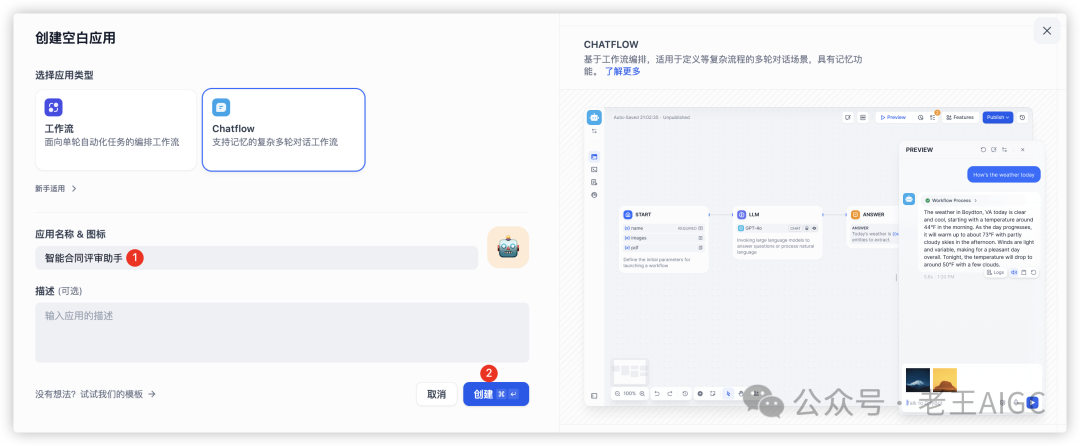
Task: Open the 了解更多 link
Action: (623, 71)
